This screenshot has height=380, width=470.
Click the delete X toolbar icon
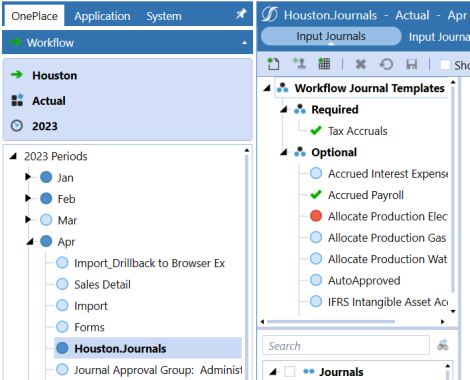tap(361, 64)
